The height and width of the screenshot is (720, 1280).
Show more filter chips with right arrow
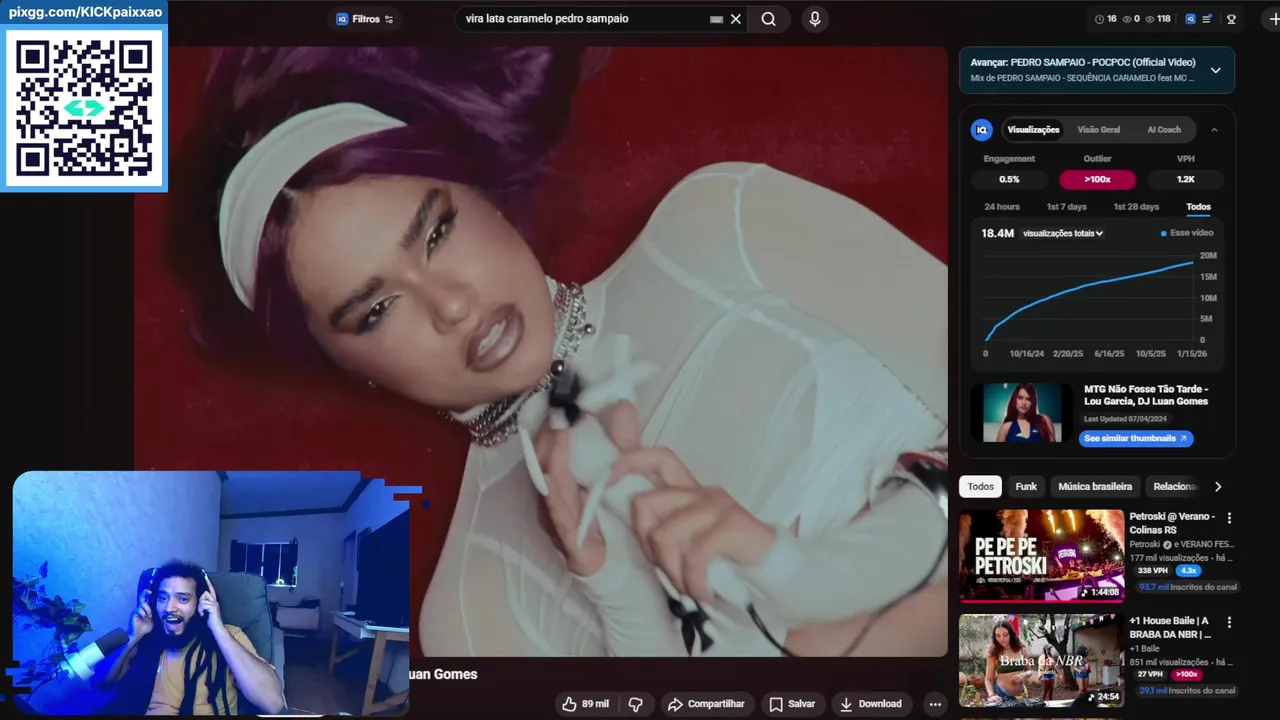(1217, 486)
